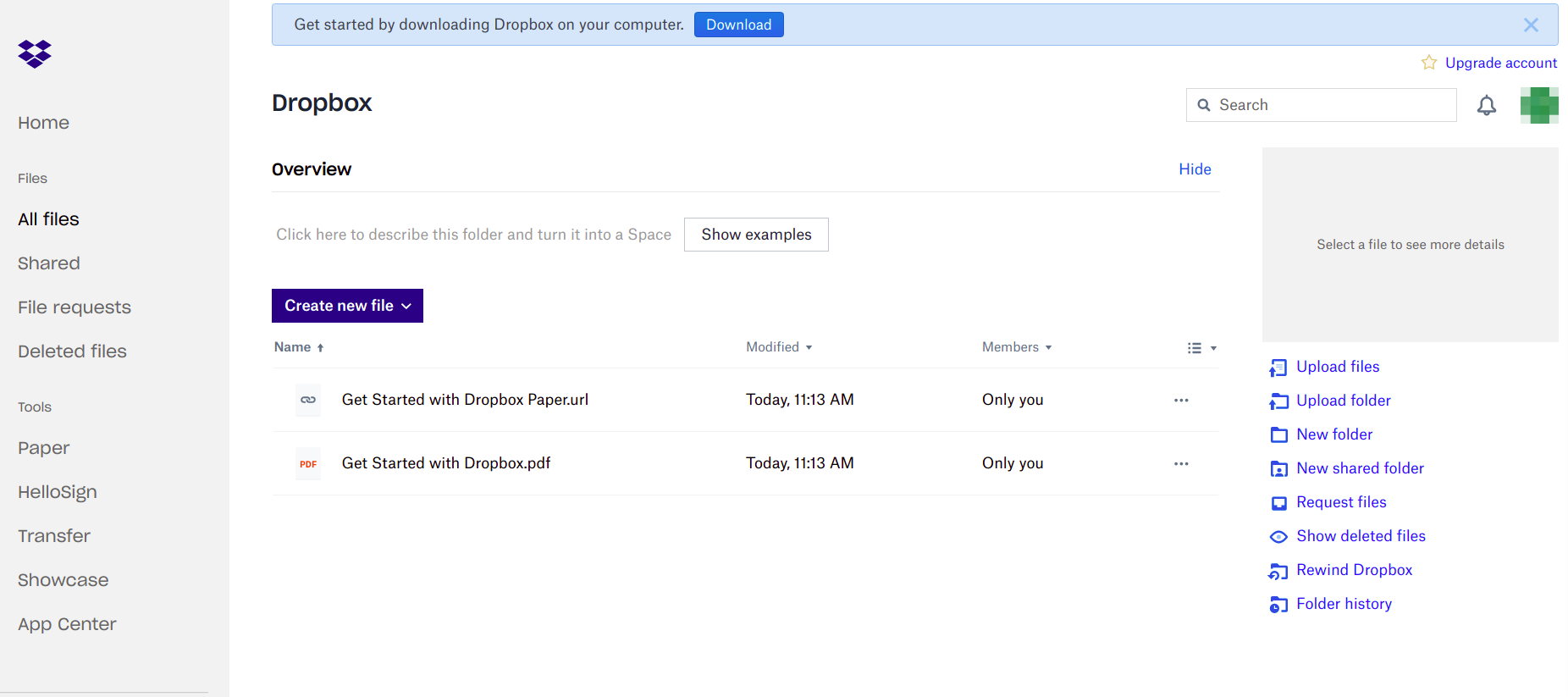The image size is (1568, 697).
Task: Open the notifications bell
Action: coord(1486,105)
